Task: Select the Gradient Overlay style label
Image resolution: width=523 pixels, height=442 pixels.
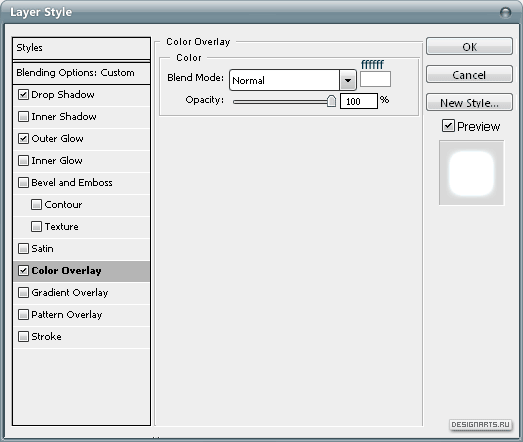Action: 70,293
